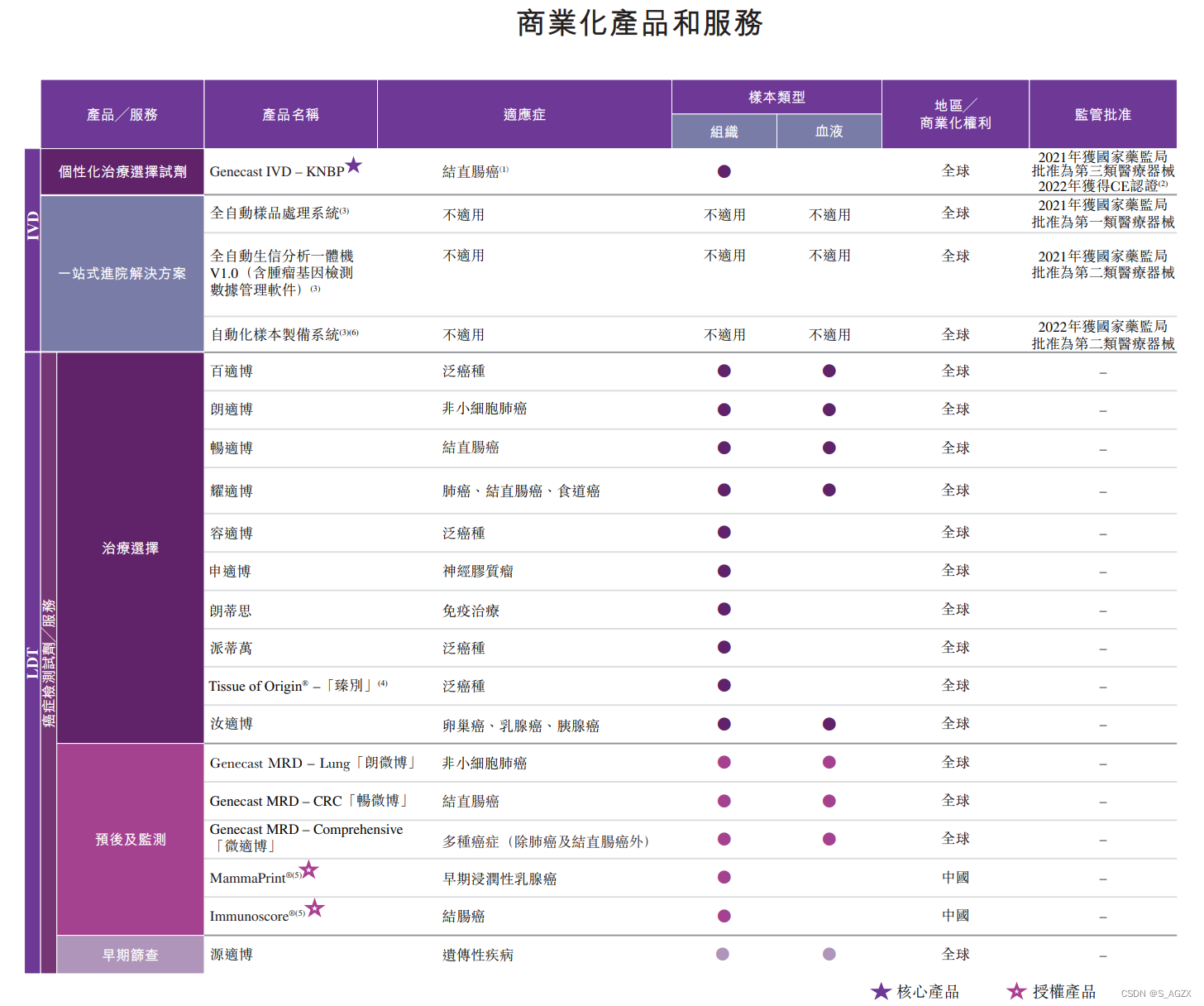Click the tissue dot in 耀適博 row

724,490
